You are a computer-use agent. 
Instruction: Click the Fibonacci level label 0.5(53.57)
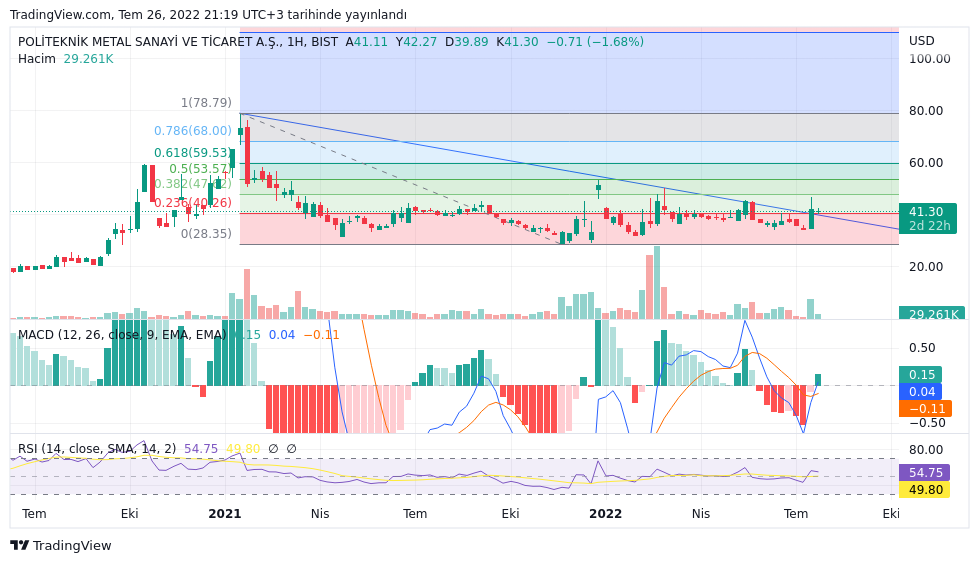(x=200, y=169)
